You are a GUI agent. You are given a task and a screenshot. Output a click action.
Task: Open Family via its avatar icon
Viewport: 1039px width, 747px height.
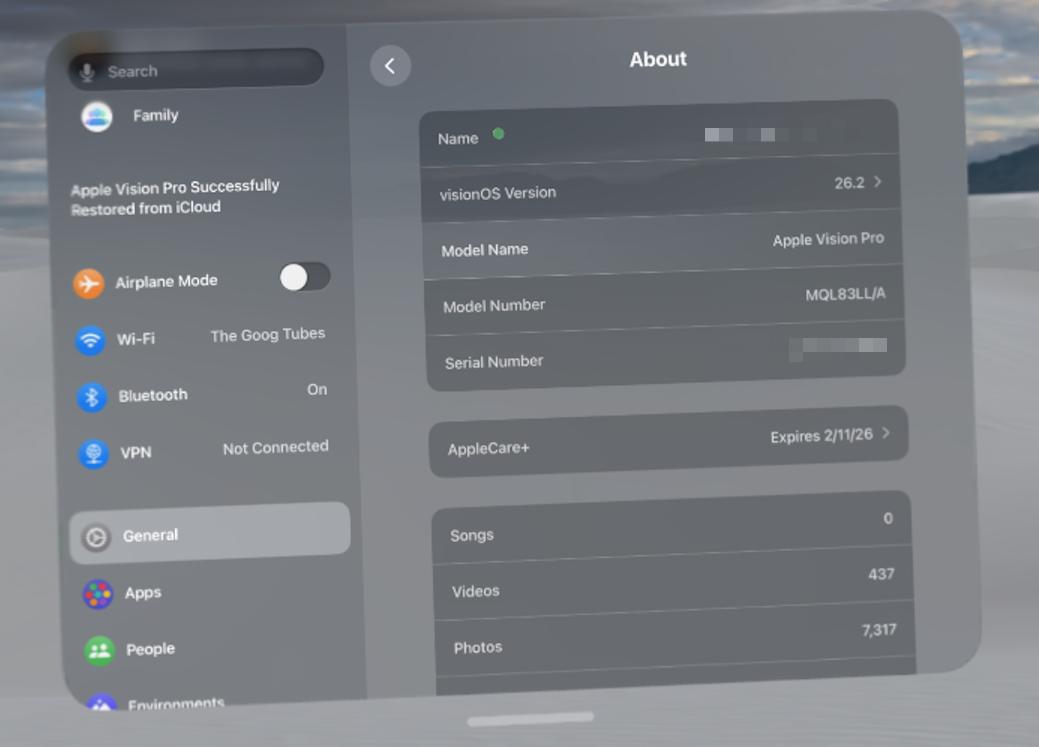tap(97, 117)
